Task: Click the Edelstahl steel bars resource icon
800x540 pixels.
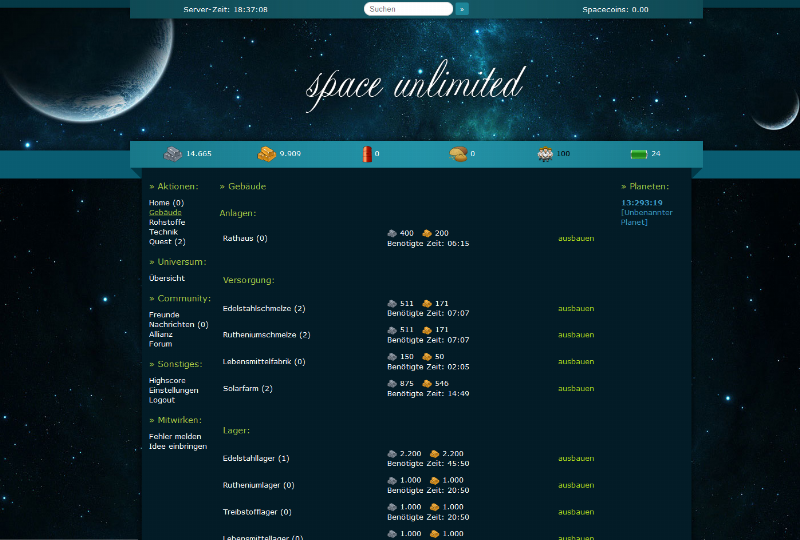Action: 172,154
